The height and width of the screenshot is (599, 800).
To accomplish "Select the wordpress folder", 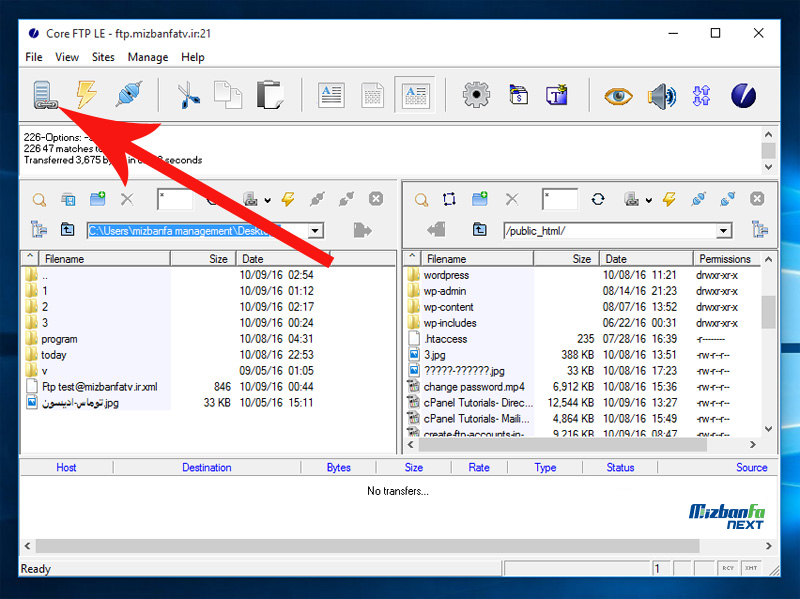I will point(446,275).
